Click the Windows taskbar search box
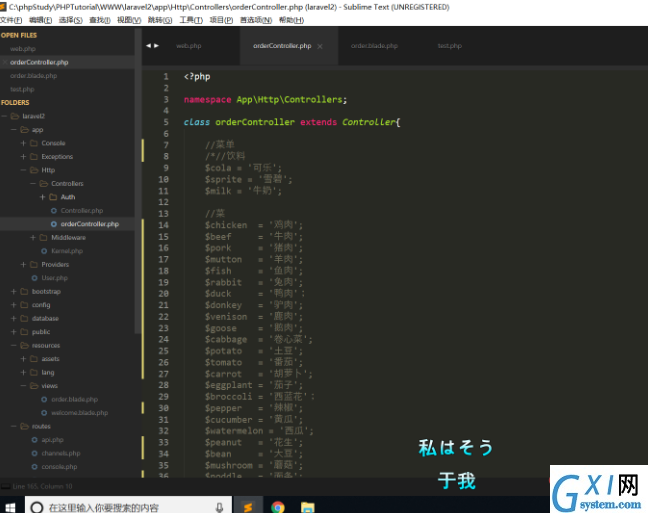 click(128, 505)
